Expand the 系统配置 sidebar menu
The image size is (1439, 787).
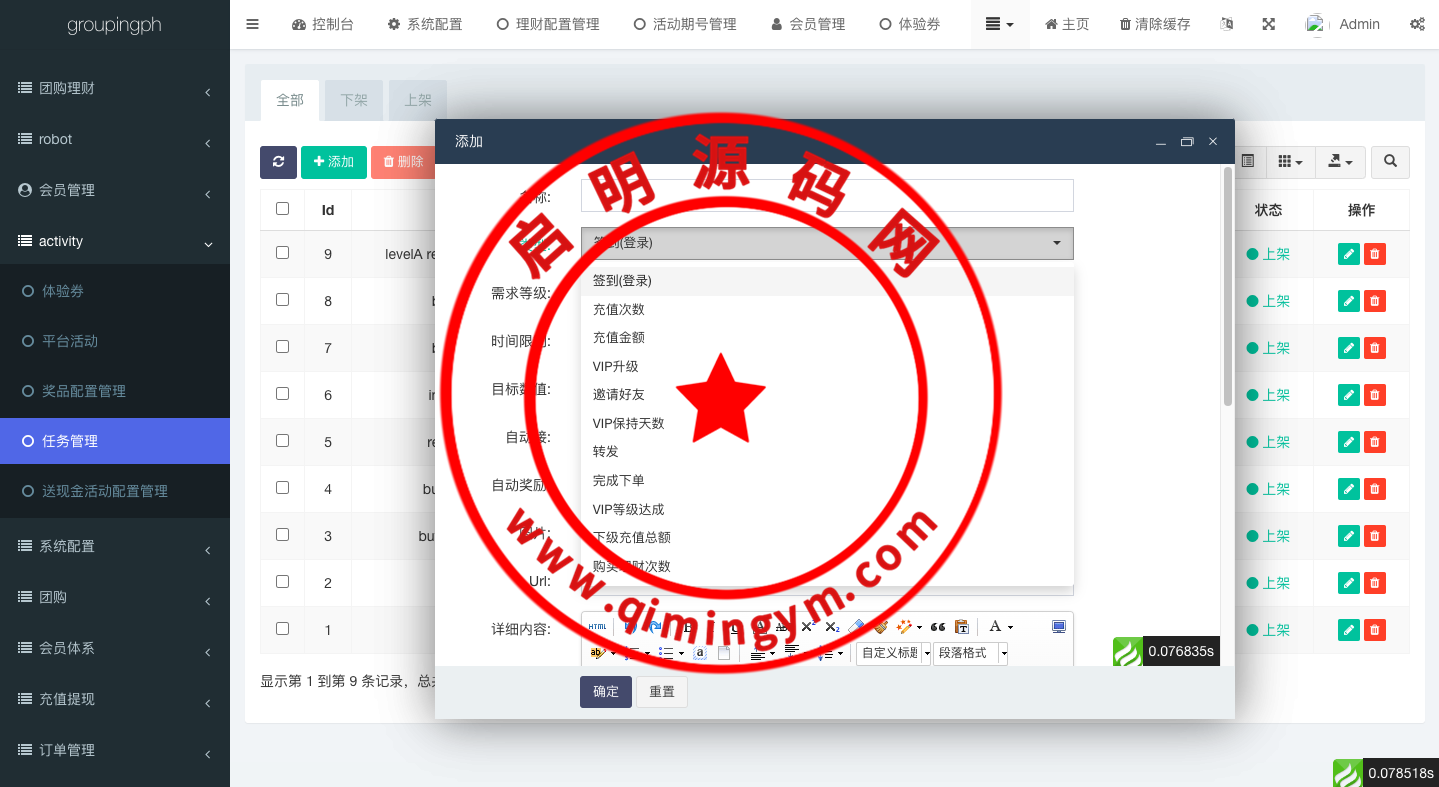115,546
